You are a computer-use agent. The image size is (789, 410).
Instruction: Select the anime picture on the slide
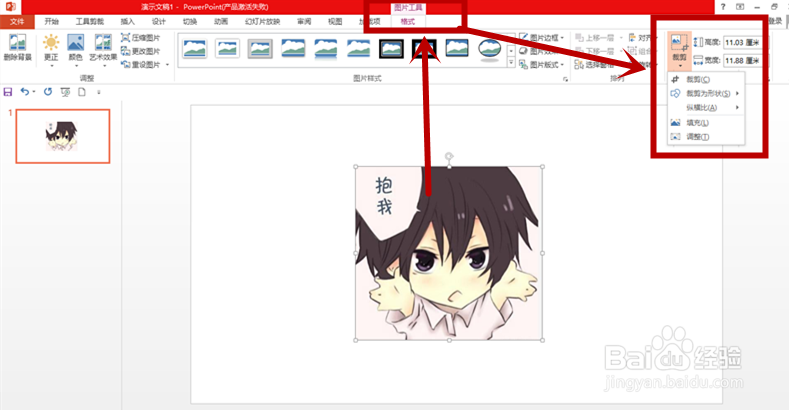(x=449, y=253)
